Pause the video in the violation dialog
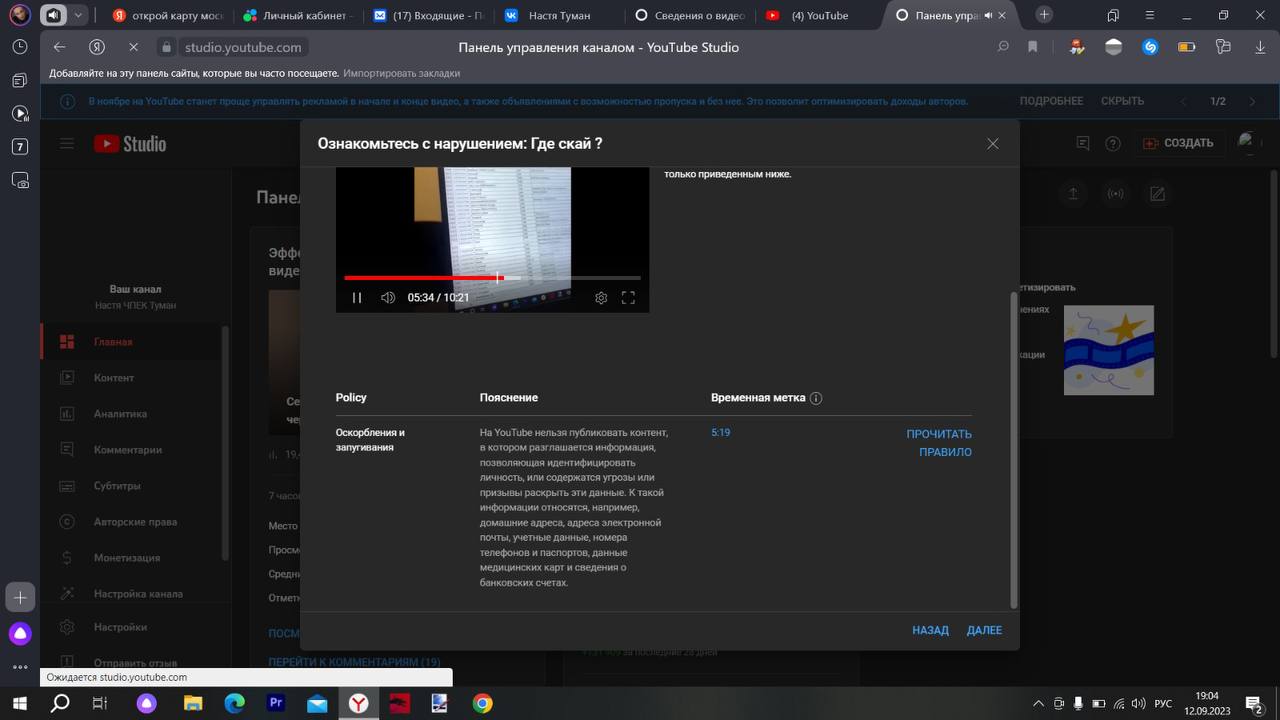The image size is (1280, 720). 357,298
